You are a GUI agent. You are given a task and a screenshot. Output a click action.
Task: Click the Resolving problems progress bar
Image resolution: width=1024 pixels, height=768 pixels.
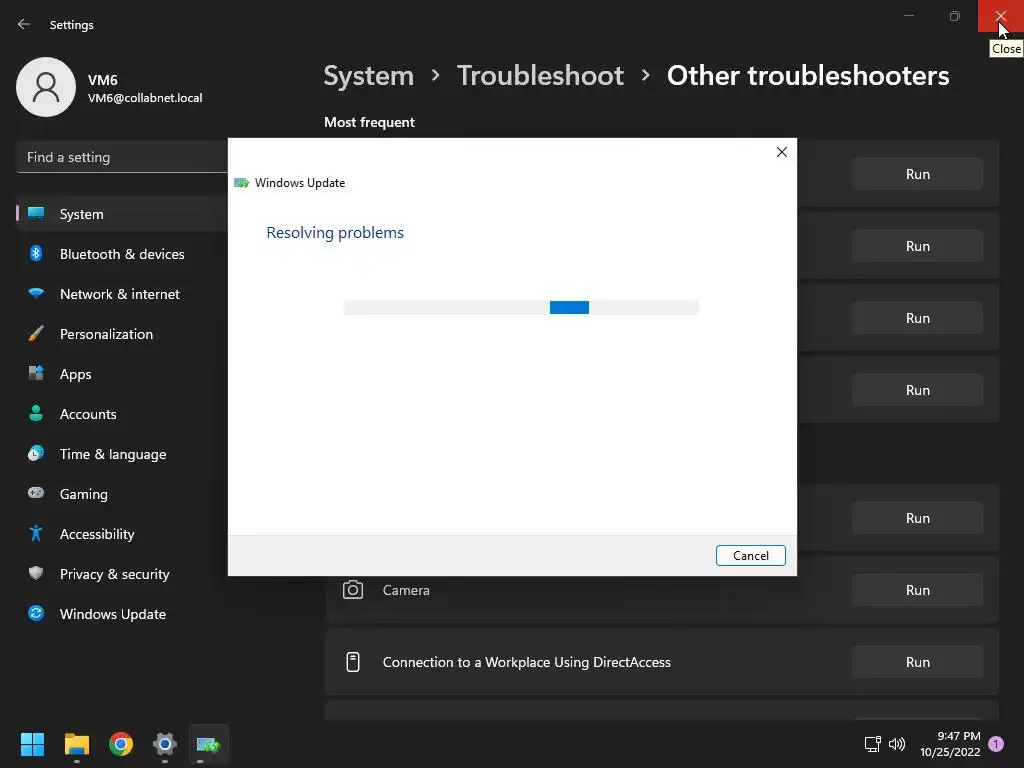(521, 308)
